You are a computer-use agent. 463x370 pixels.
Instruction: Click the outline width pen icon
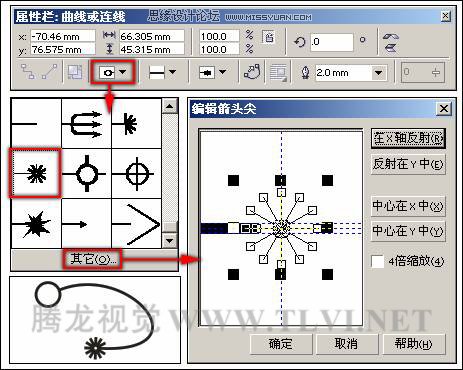[x=305, y=73]
